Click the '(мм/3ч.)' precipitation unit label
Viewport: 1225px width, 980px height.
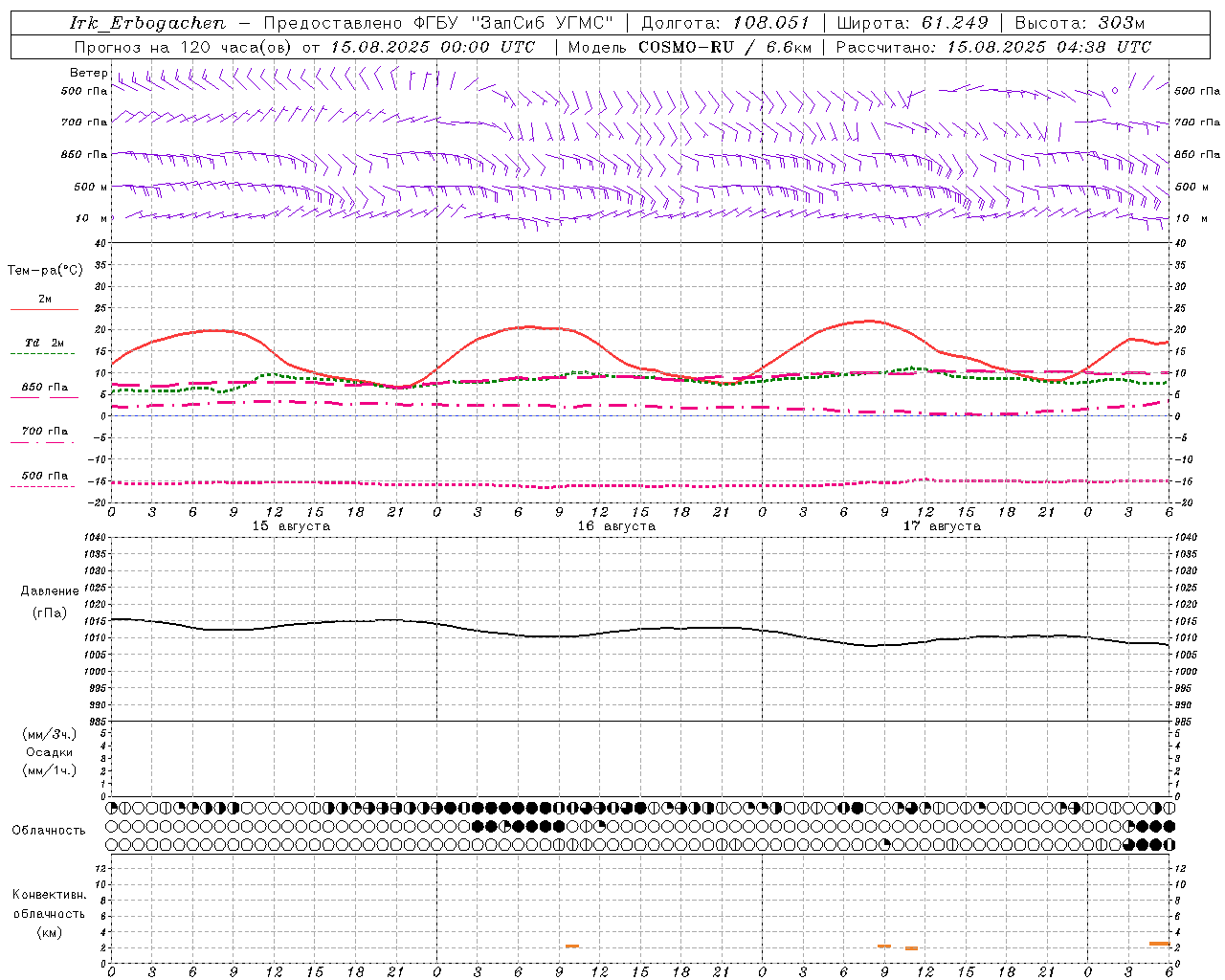click(x=50, y=734)
